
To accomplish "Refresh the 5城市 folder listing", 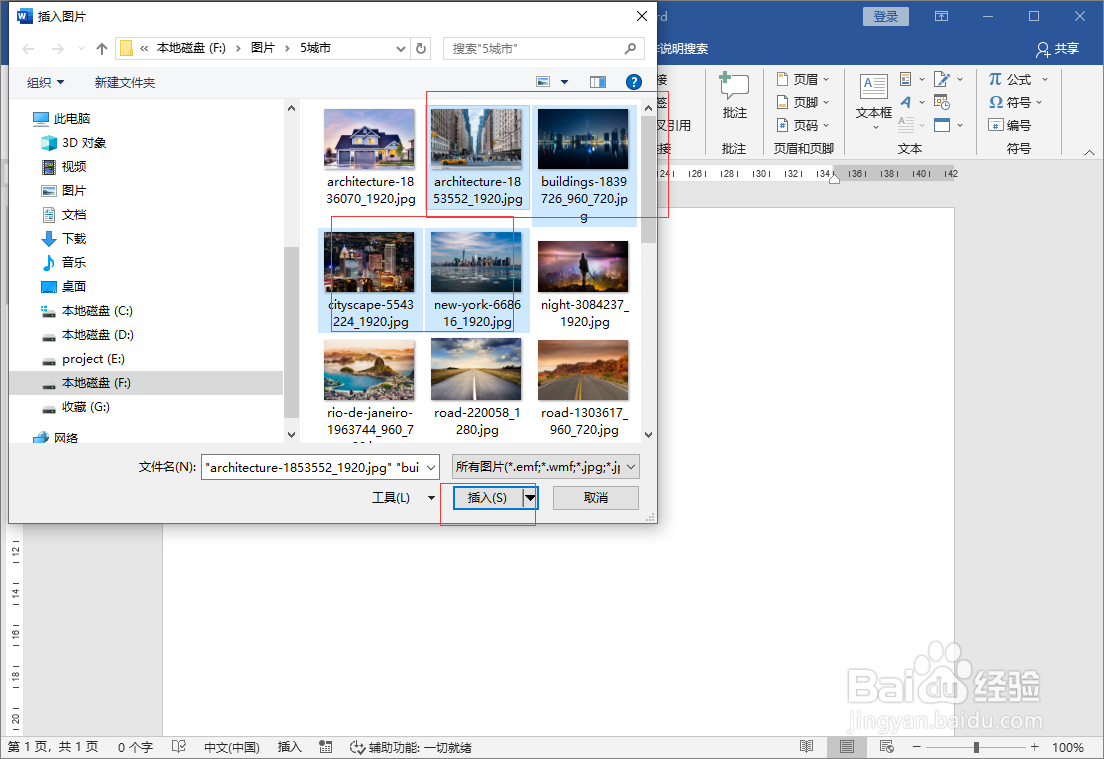I will click(x=421, y=49).
